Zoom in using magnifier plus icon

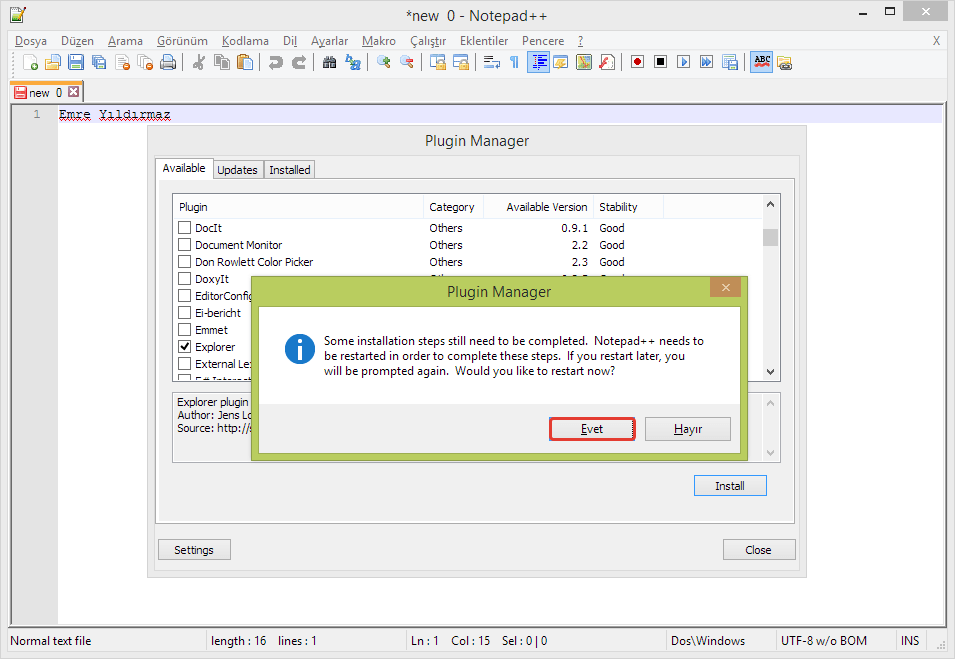pyautogui.click(x=384, y=62)
